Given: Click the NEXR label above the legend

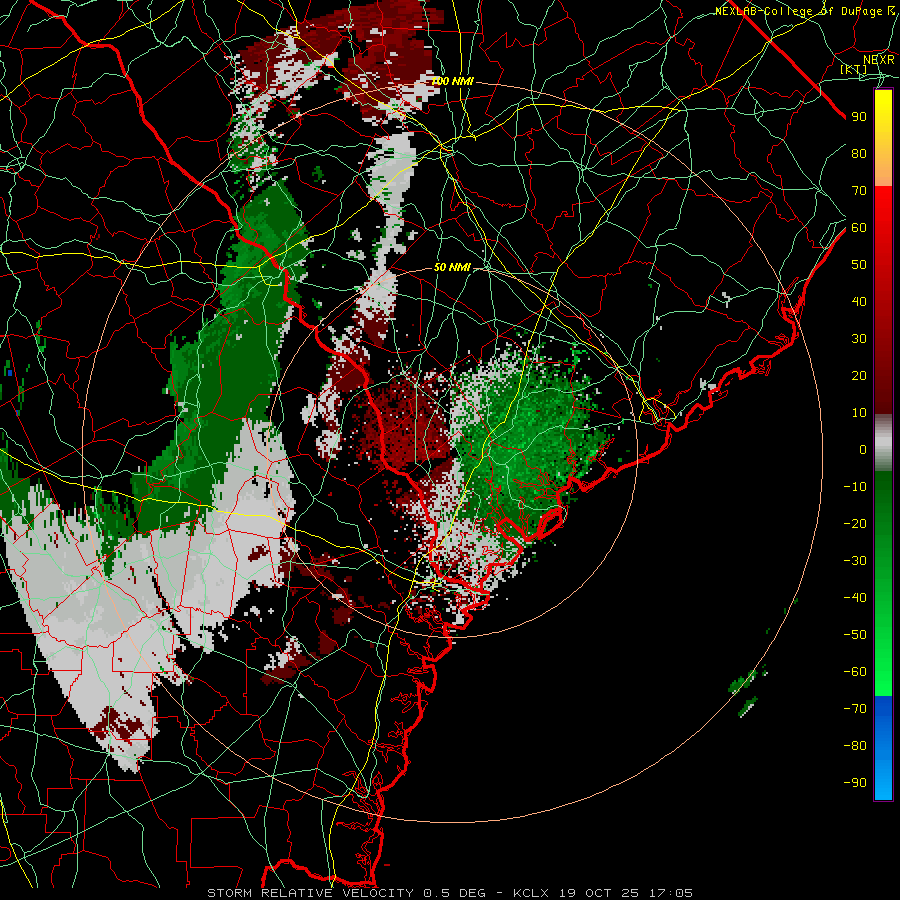Looking at the screenshot, I should (x=879, y=60).
